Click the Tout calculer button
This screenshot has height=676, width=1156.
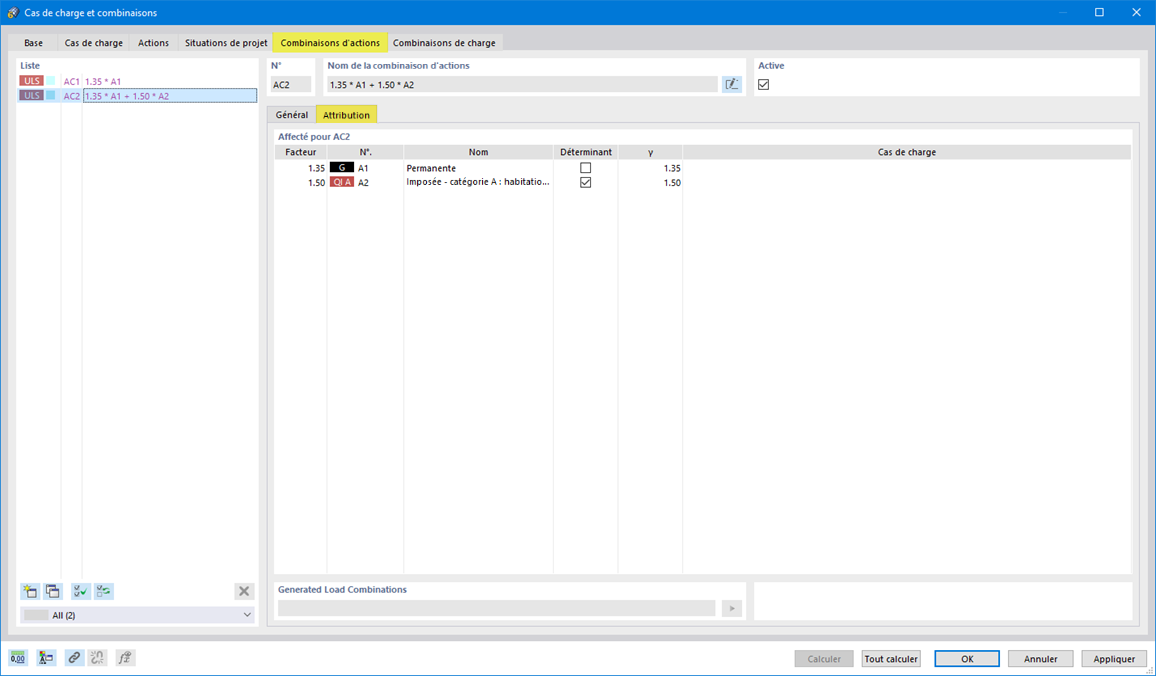pos(891,659)
